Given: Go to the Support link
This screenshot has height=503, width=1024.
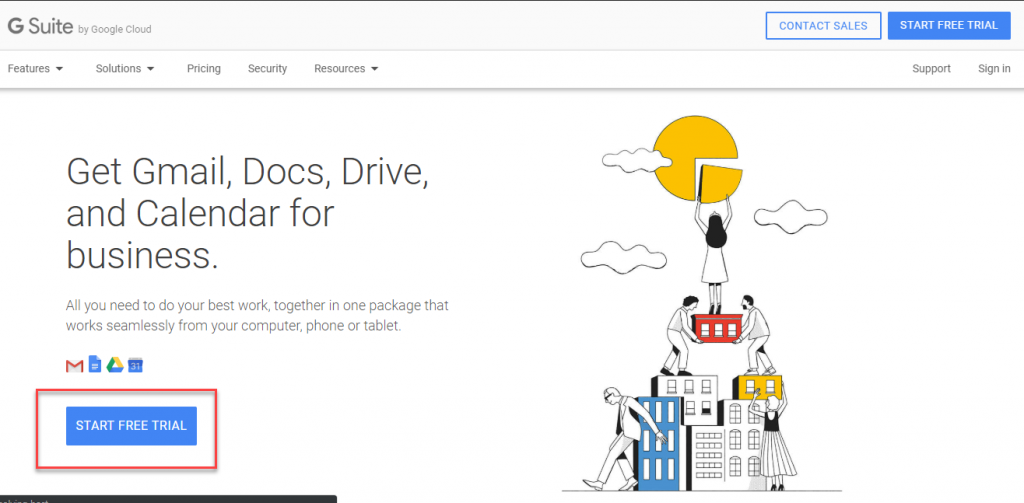Looking at the screenshot, I should coord(931,69).
